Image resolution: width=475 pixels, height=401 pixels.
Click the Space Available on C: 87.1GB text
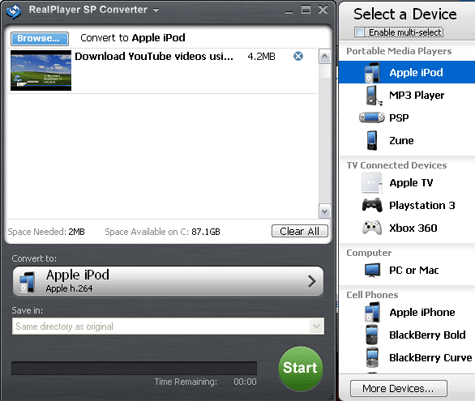162,232
